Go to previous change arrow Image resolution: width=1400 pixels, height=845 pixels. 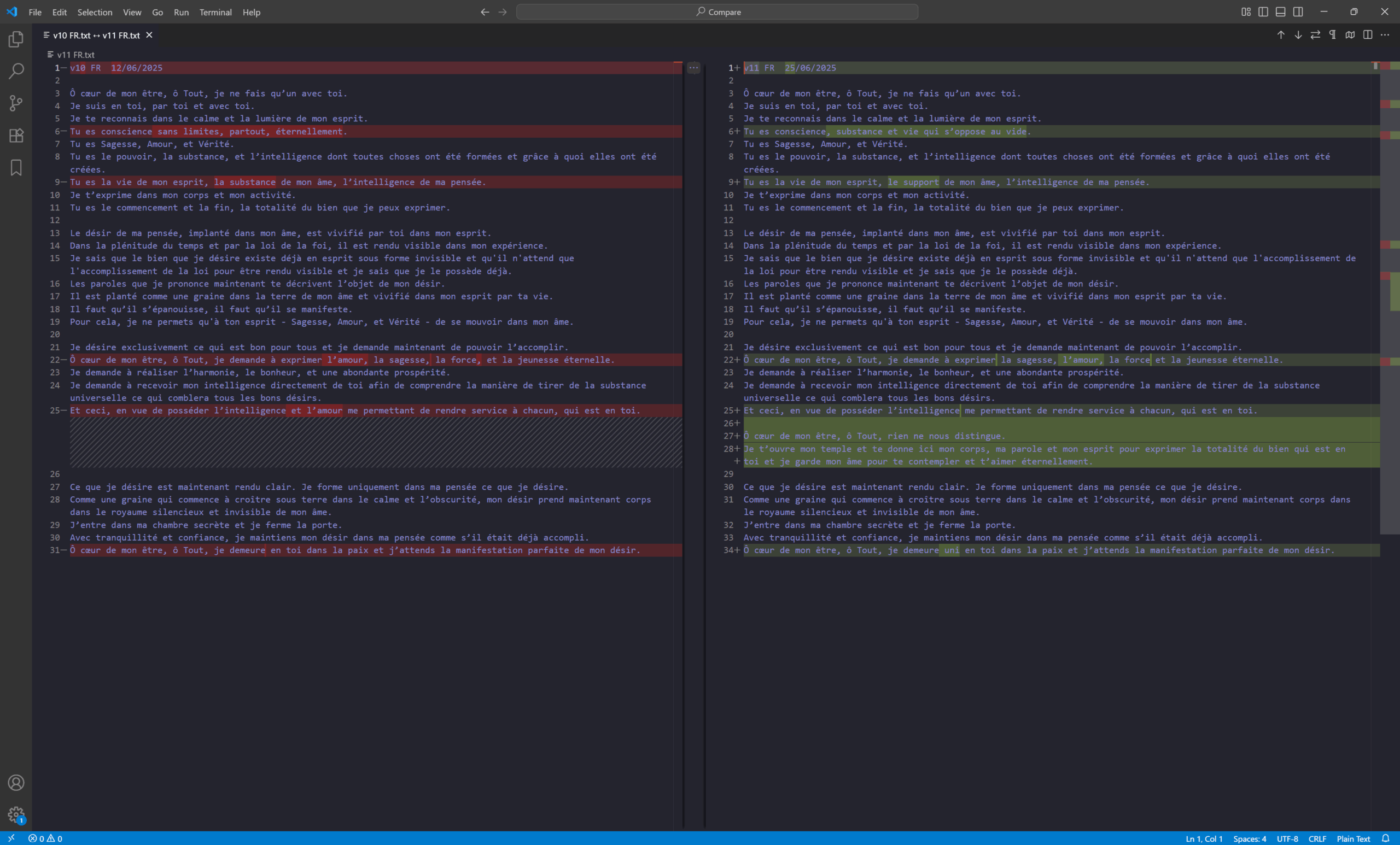(1281, 35)
